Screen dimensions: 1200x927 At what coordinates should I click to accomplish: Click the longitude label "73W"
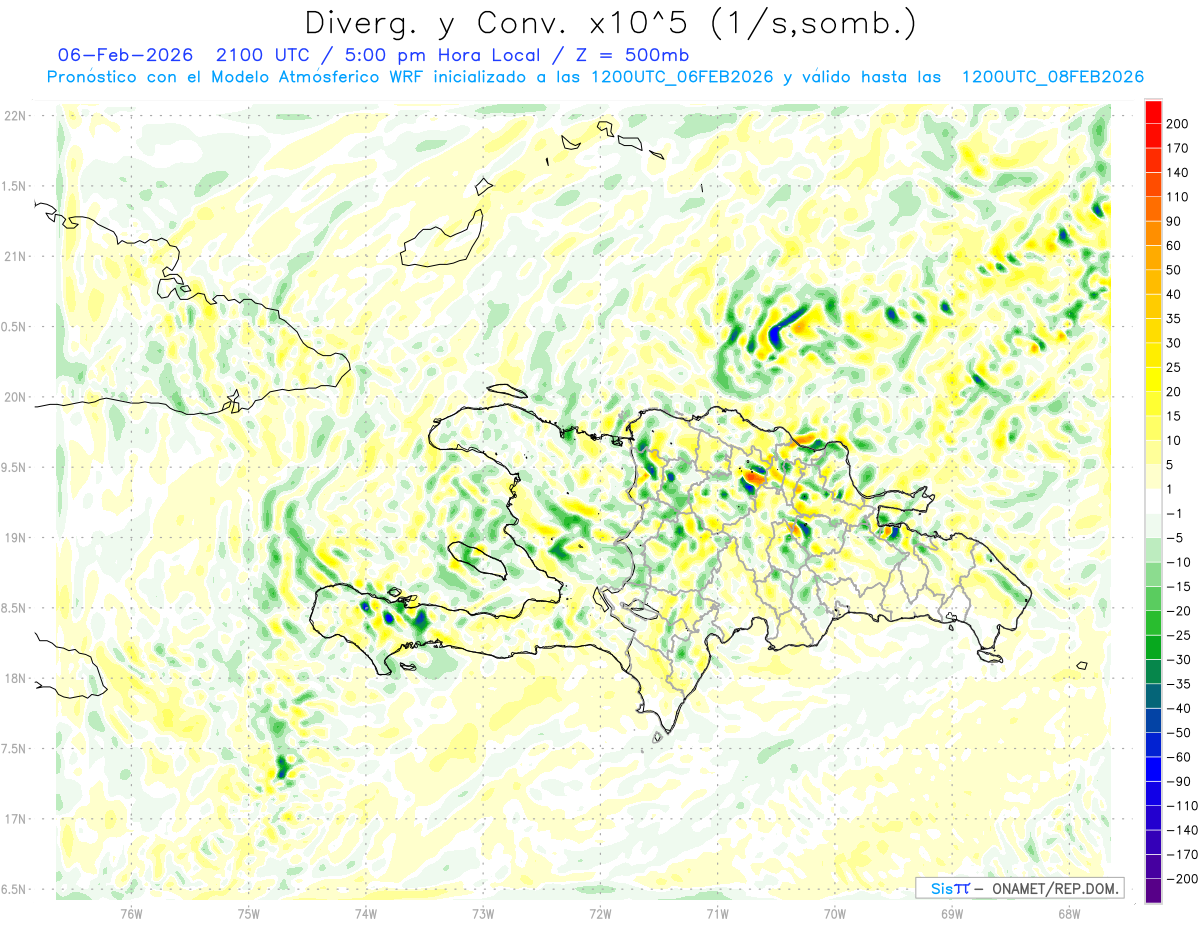pyautogui.click(x=482, y=914)
